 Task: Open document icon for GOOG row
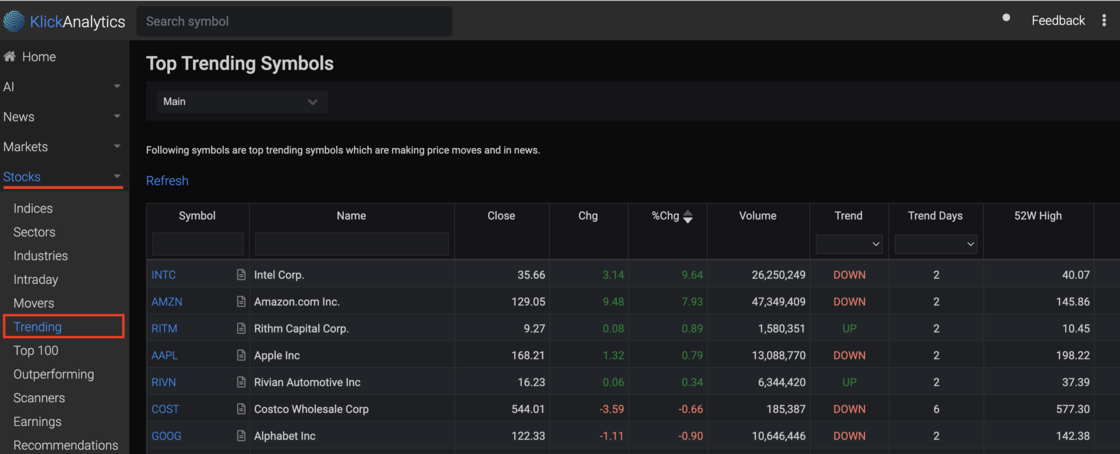[241, 436]
